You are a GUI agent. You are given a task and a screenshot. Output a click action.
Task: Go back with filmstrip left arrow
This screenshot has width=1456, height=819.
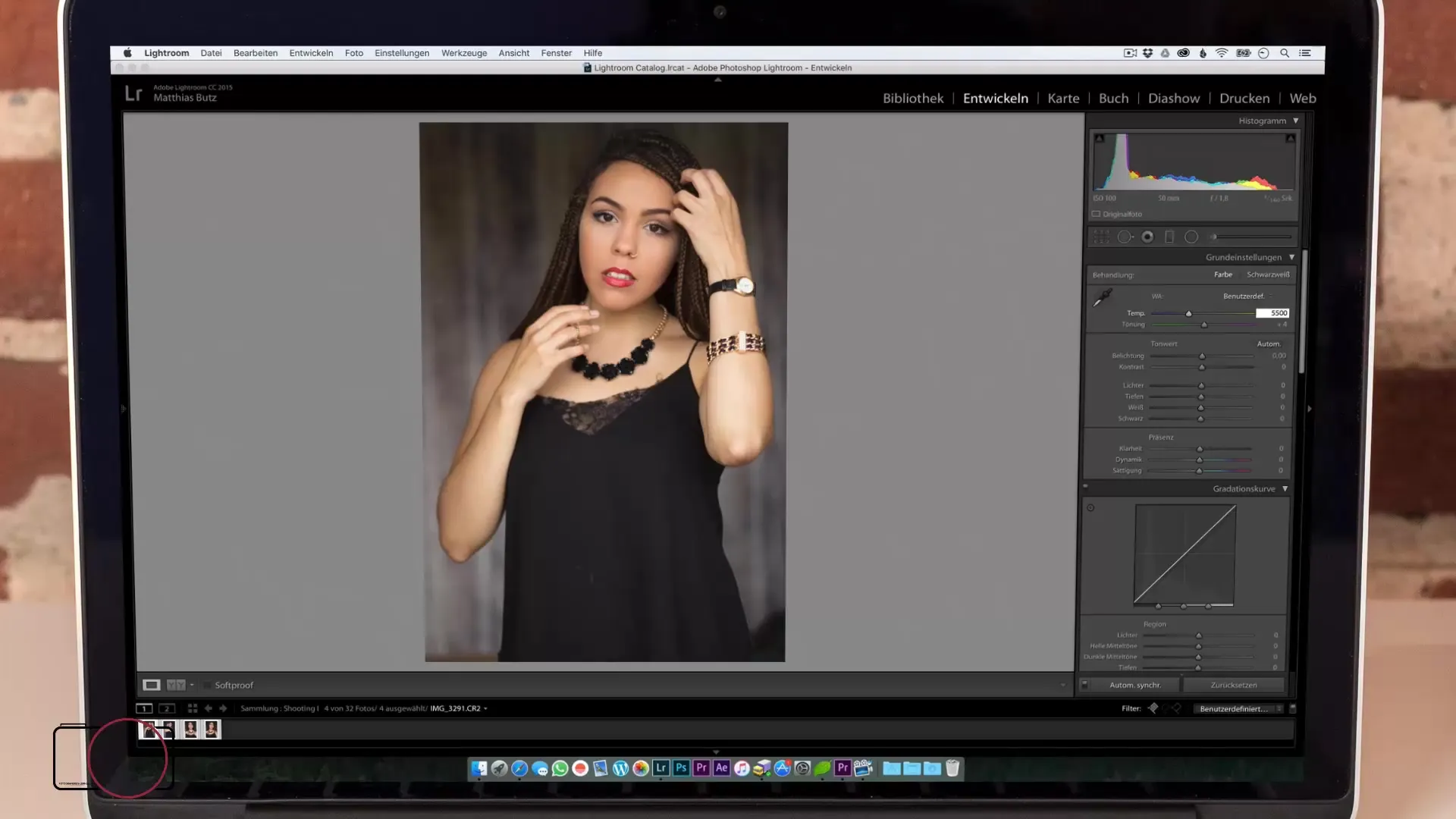pyautogui.click(x=208, y=708)
